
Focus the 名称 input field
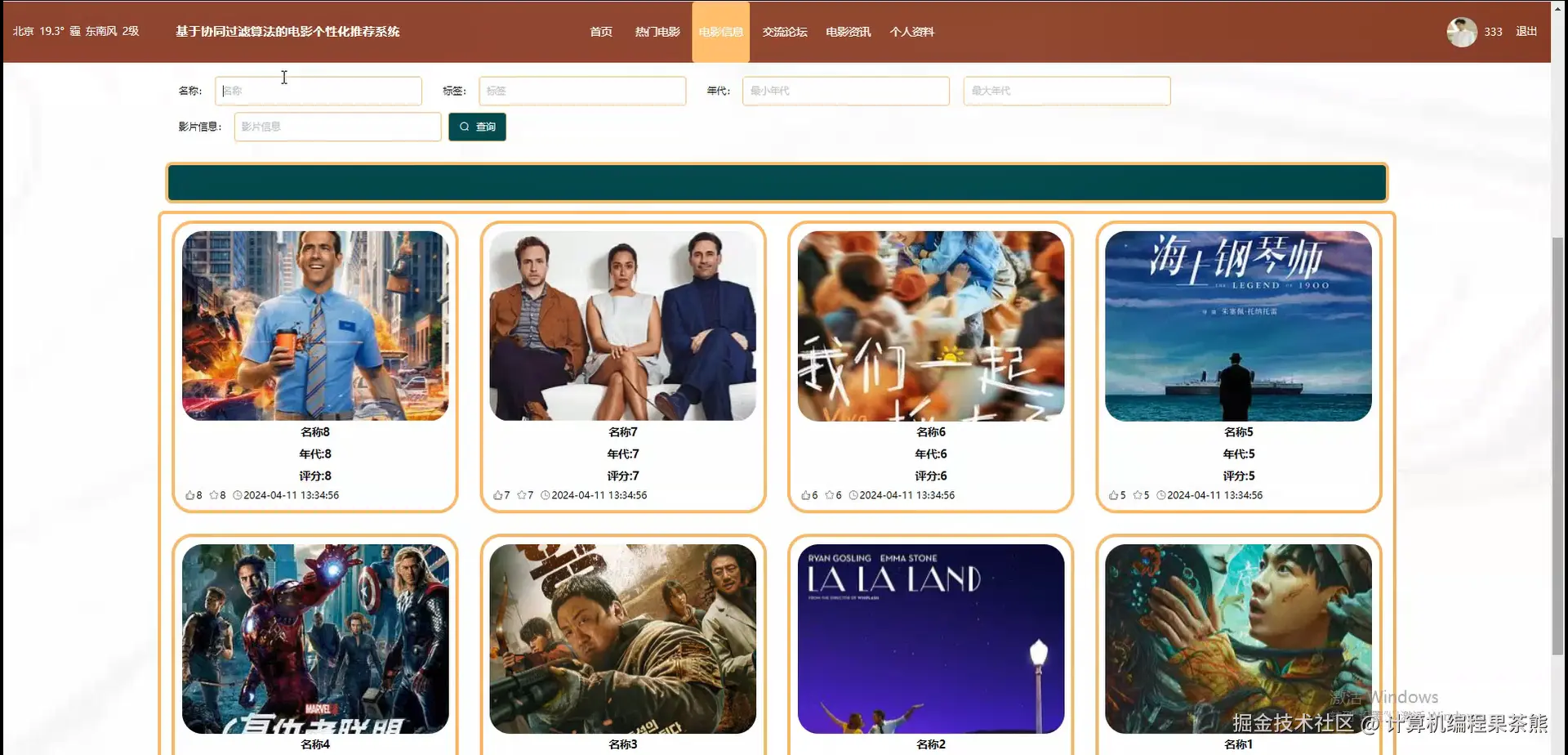click(318, 91)
